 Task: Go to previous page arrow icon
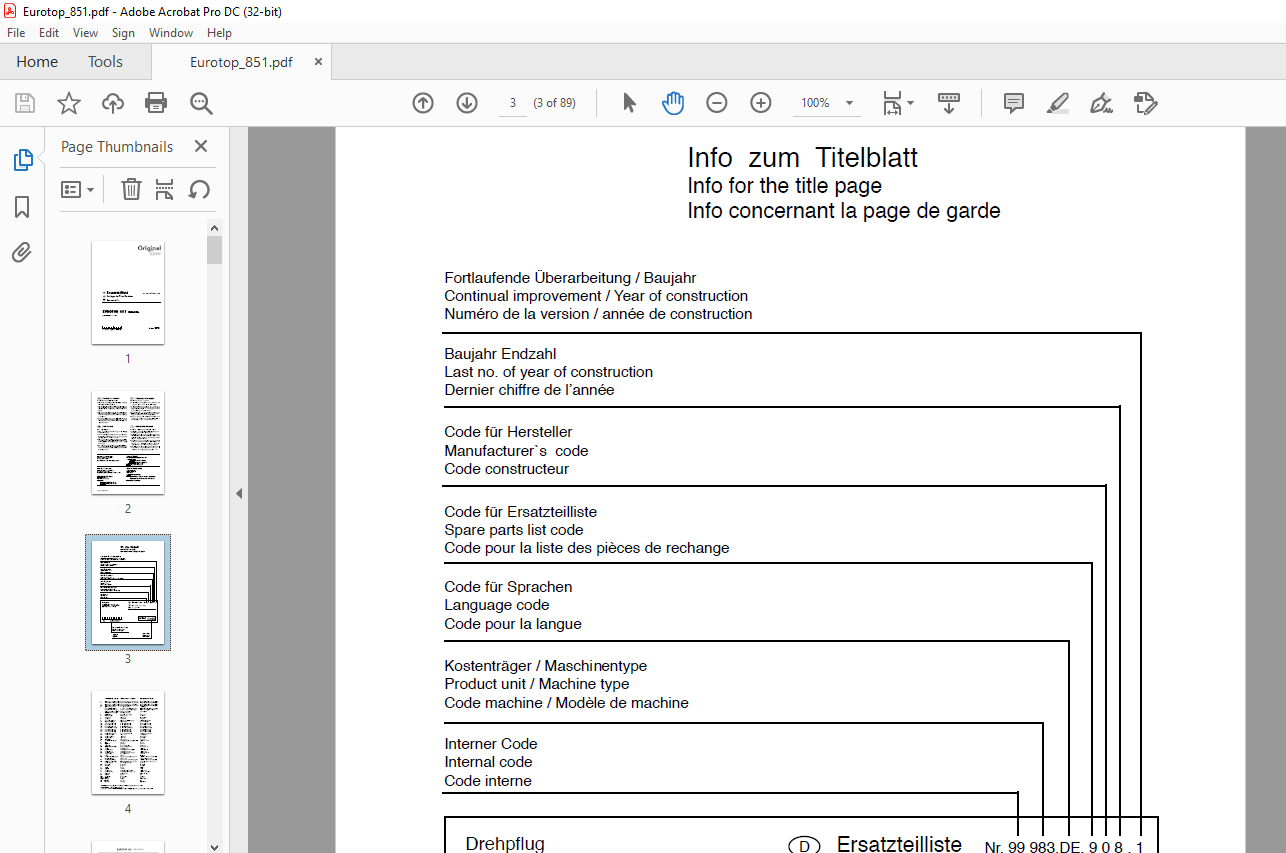(x=423, y=103)
